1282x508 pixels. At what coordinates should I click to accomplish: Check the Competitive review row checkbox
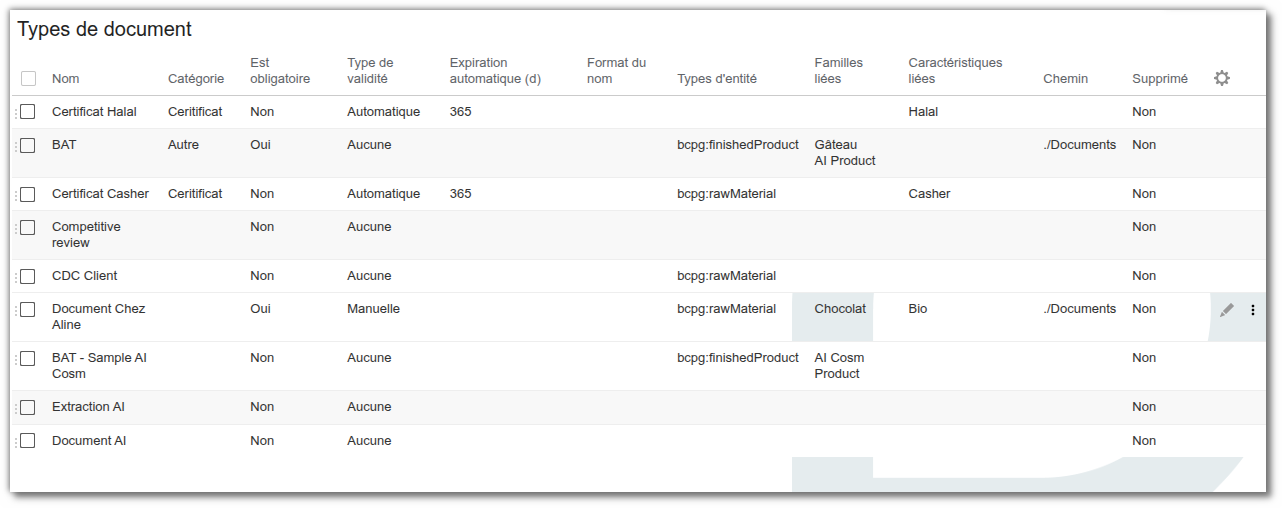pos(28,227)
